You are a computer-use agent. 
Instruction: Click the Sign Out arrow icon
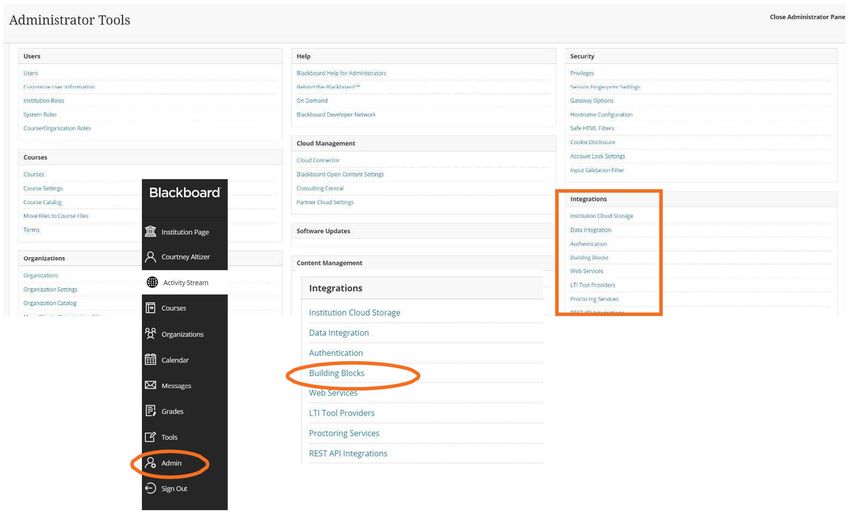coord(151,488)
